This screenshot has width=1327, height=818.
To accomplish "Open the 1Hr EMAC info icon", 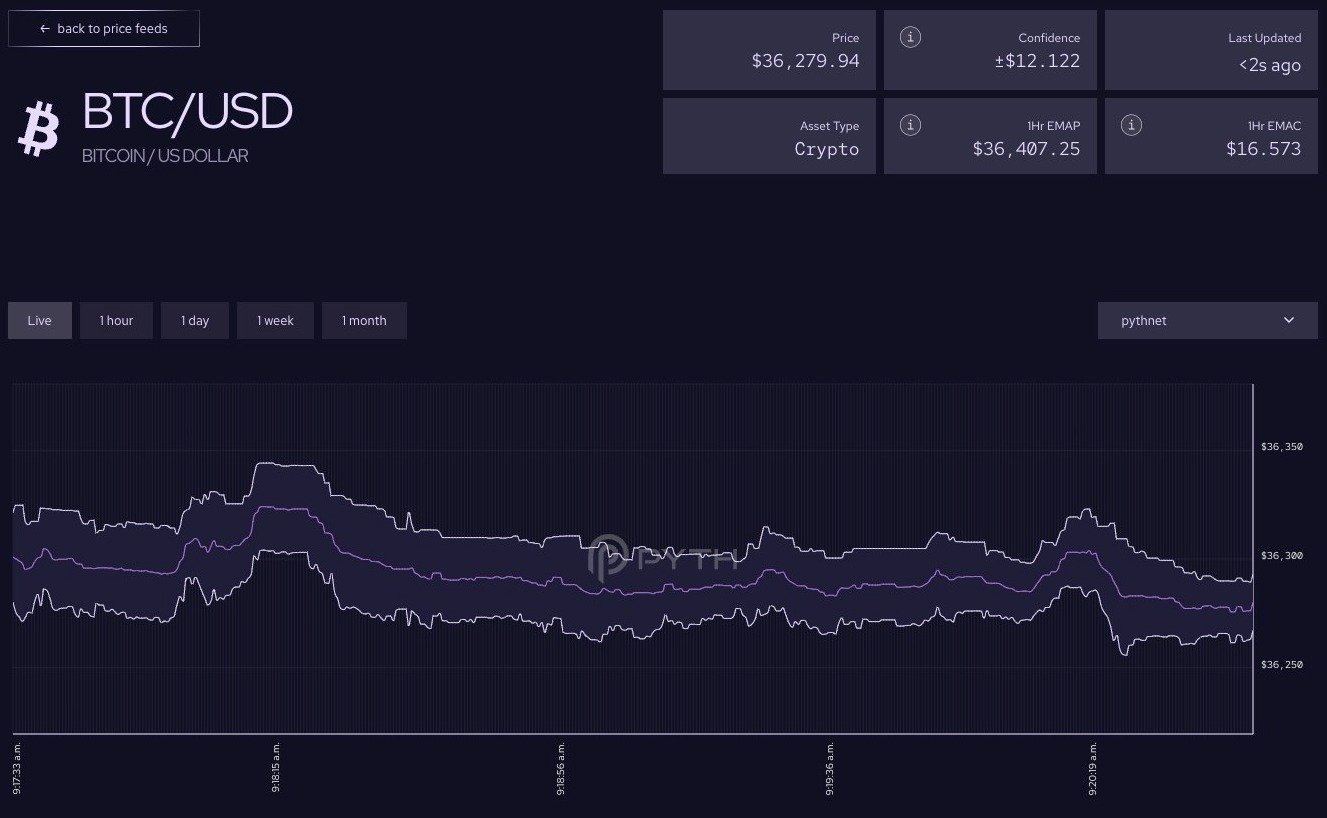I will (x=1131, y=125).
